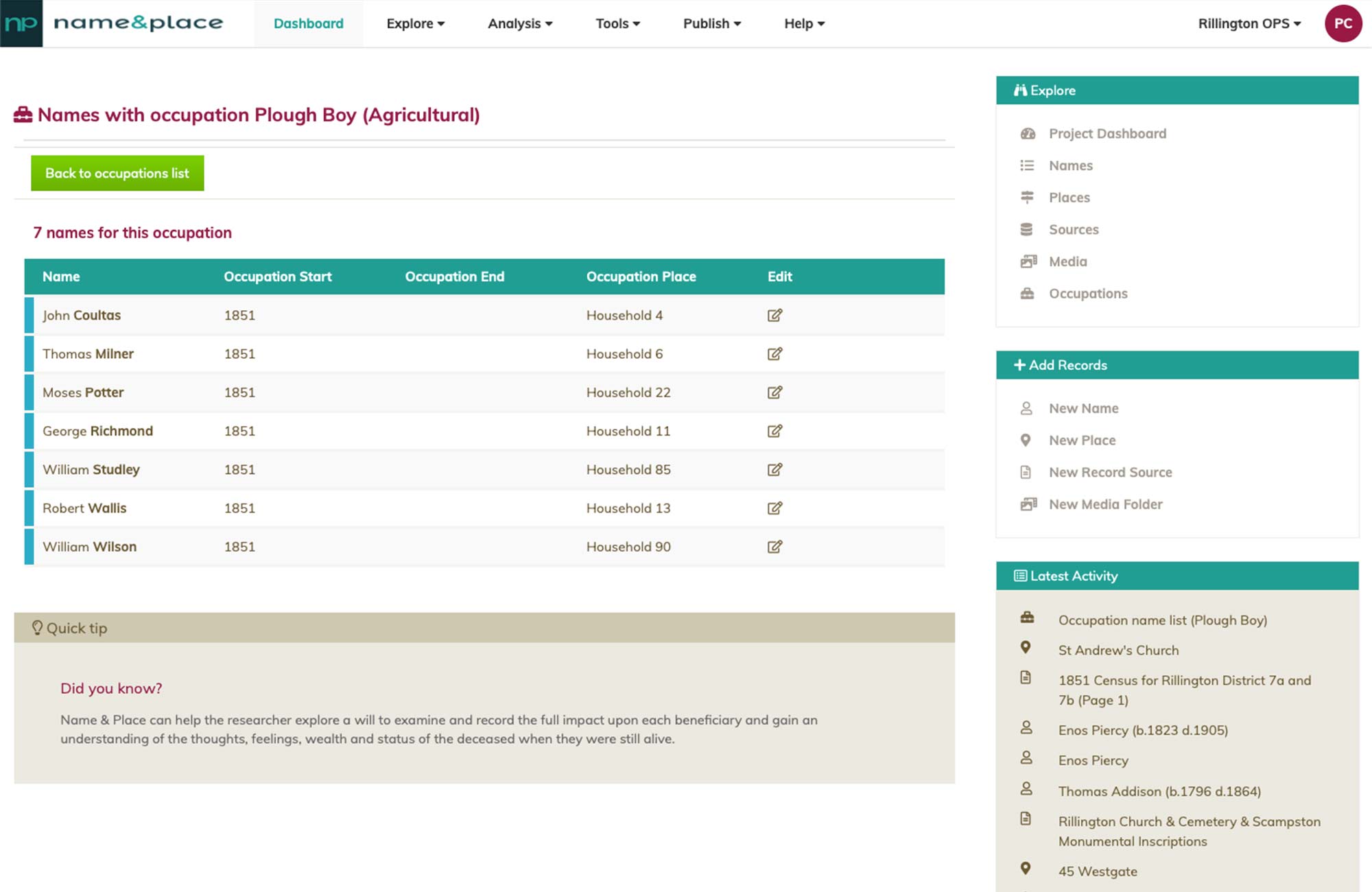This screenshot has height=892, width=1372.
Task: Click document icon beside 1851 Census activity
Action: coord(1026,677)
